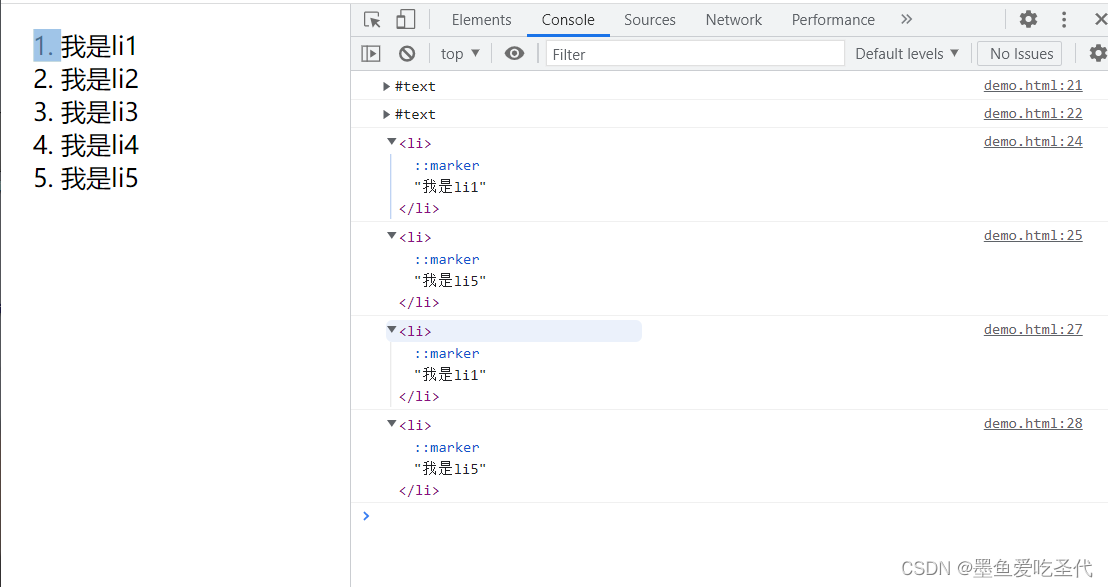The height and width of the screenshot is (587, 1108).
Task: Switch to the Elements tab
Action: click(481, 20)
